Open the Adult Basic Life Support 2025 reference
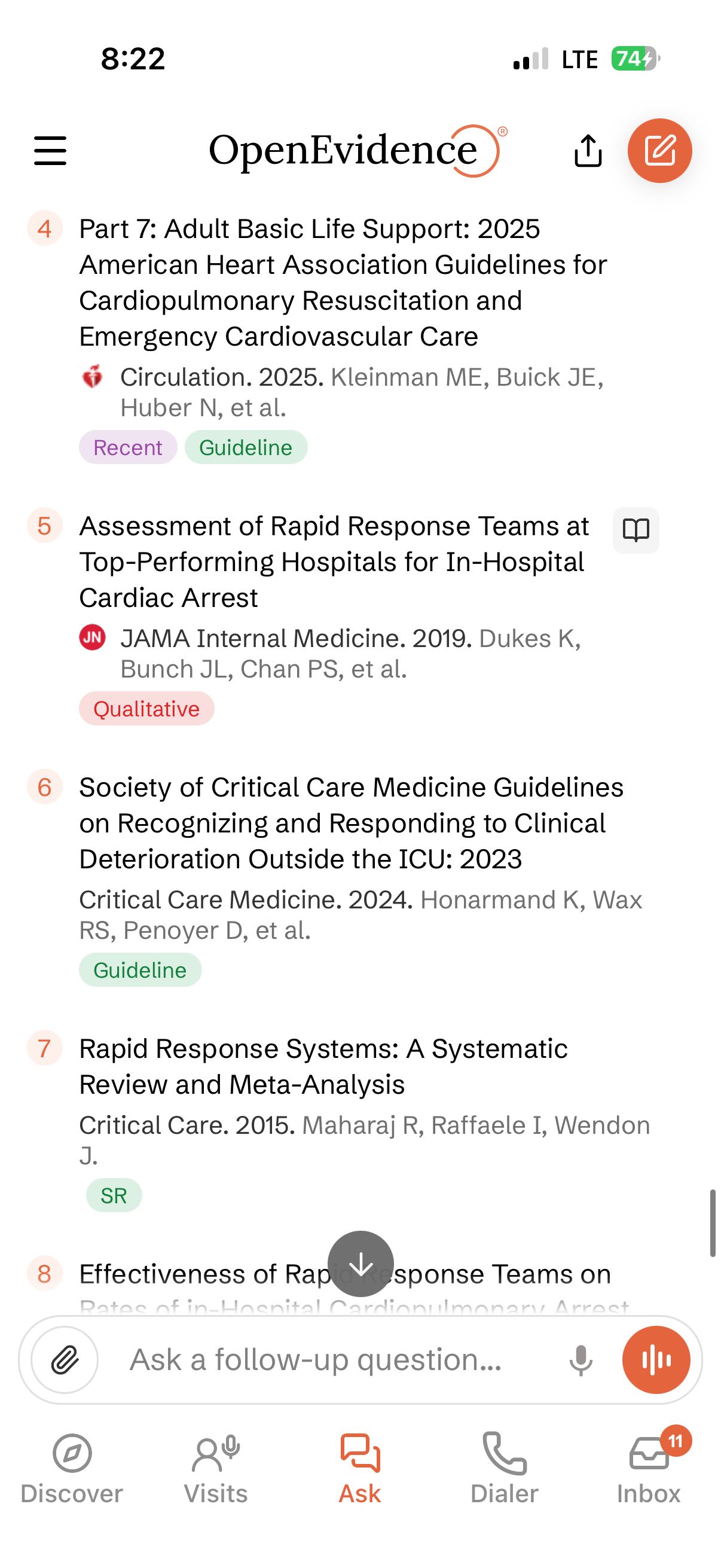The width and height of the screenshot is (721, 1568). (343, 283)
